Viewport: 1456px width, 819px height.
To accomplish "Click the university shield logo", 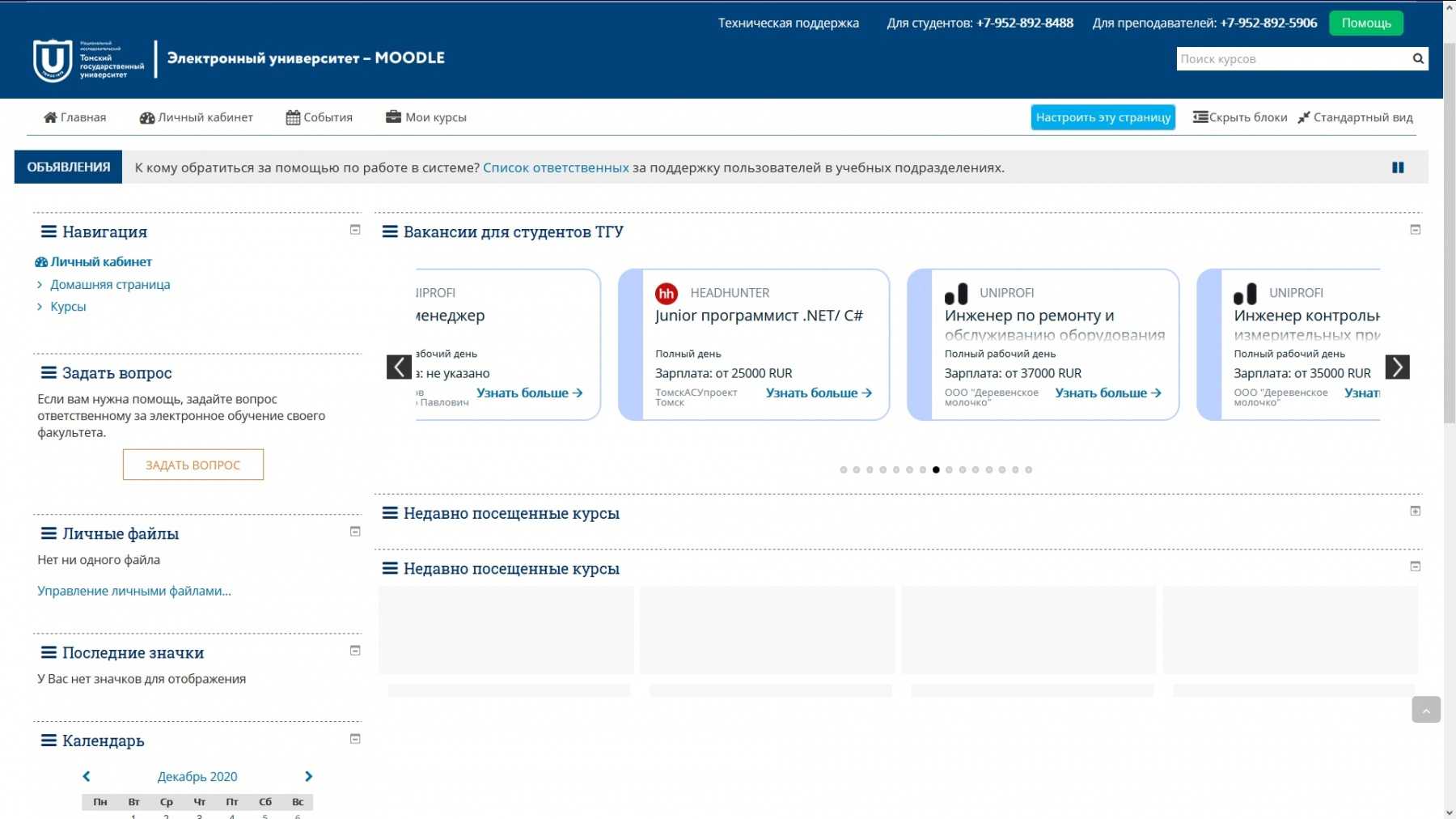I will pyautogui.click(x=53, y=60).
